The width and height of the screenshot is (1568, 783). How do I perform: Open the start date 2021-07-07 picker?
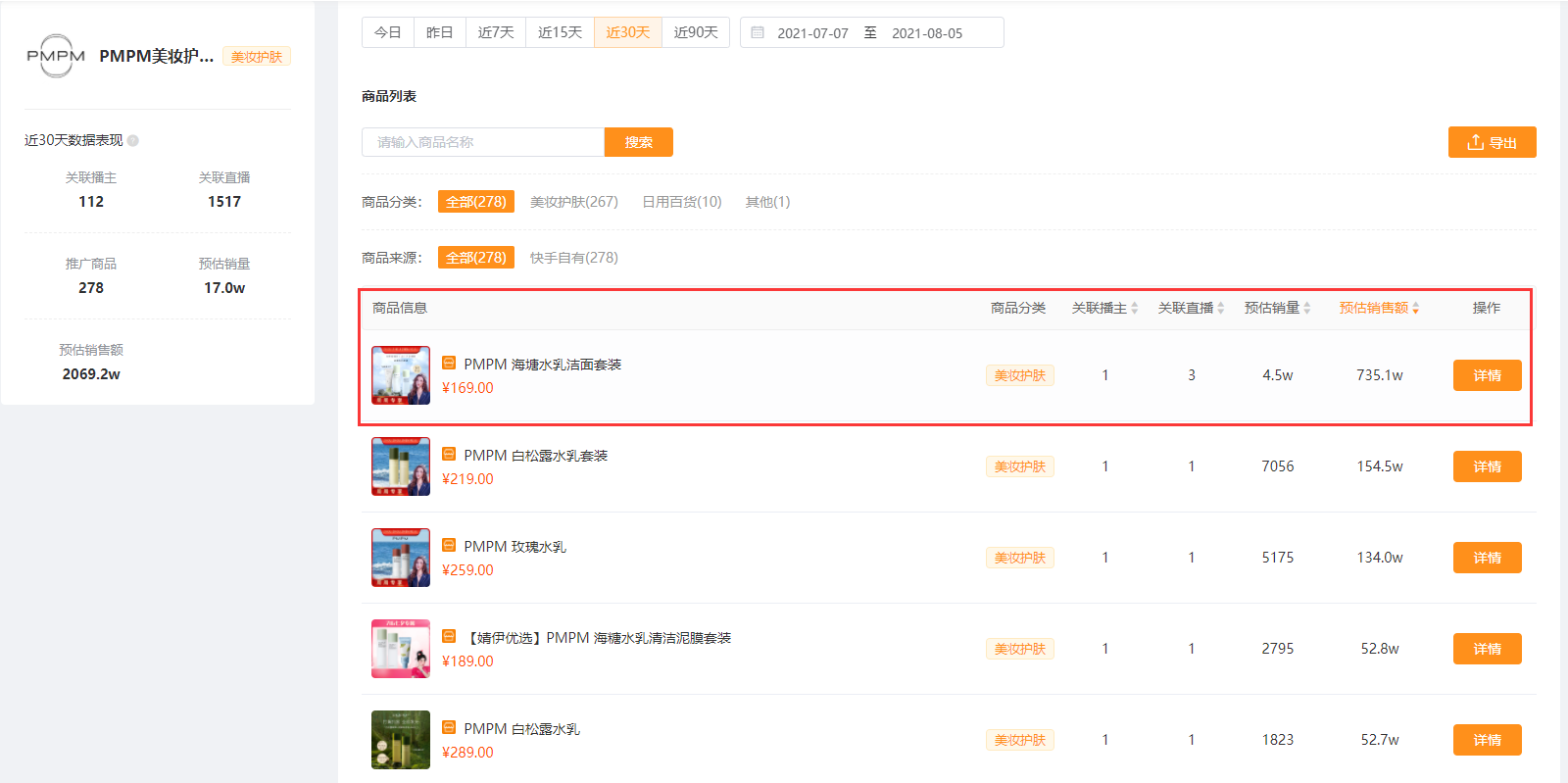(x=812, y=33)
